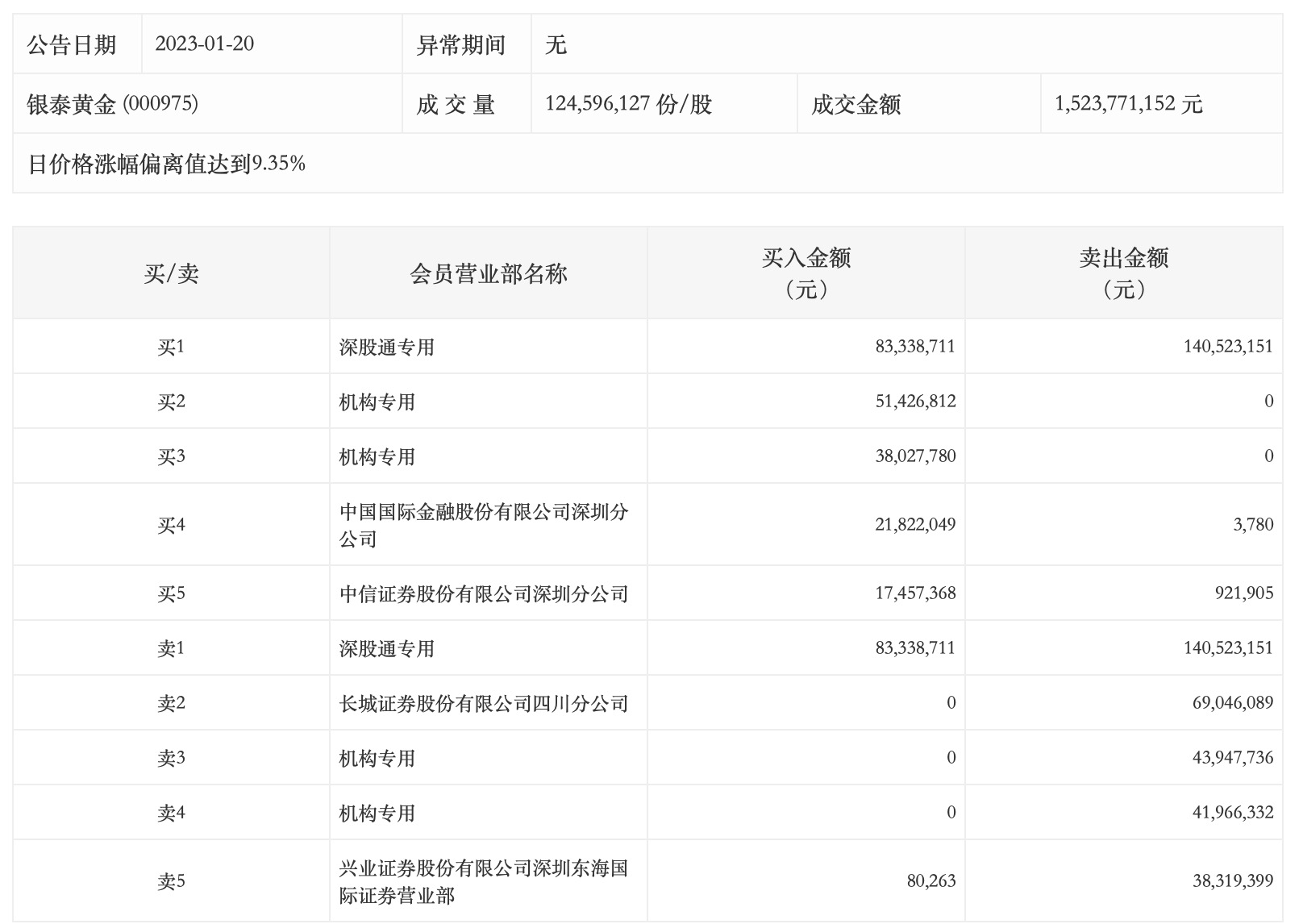1303x924 pixels.
Task: Click 兴业证券 深圳东海国际证券营业部 broker name
Action: pyautogui.click(x=484, y=882)
